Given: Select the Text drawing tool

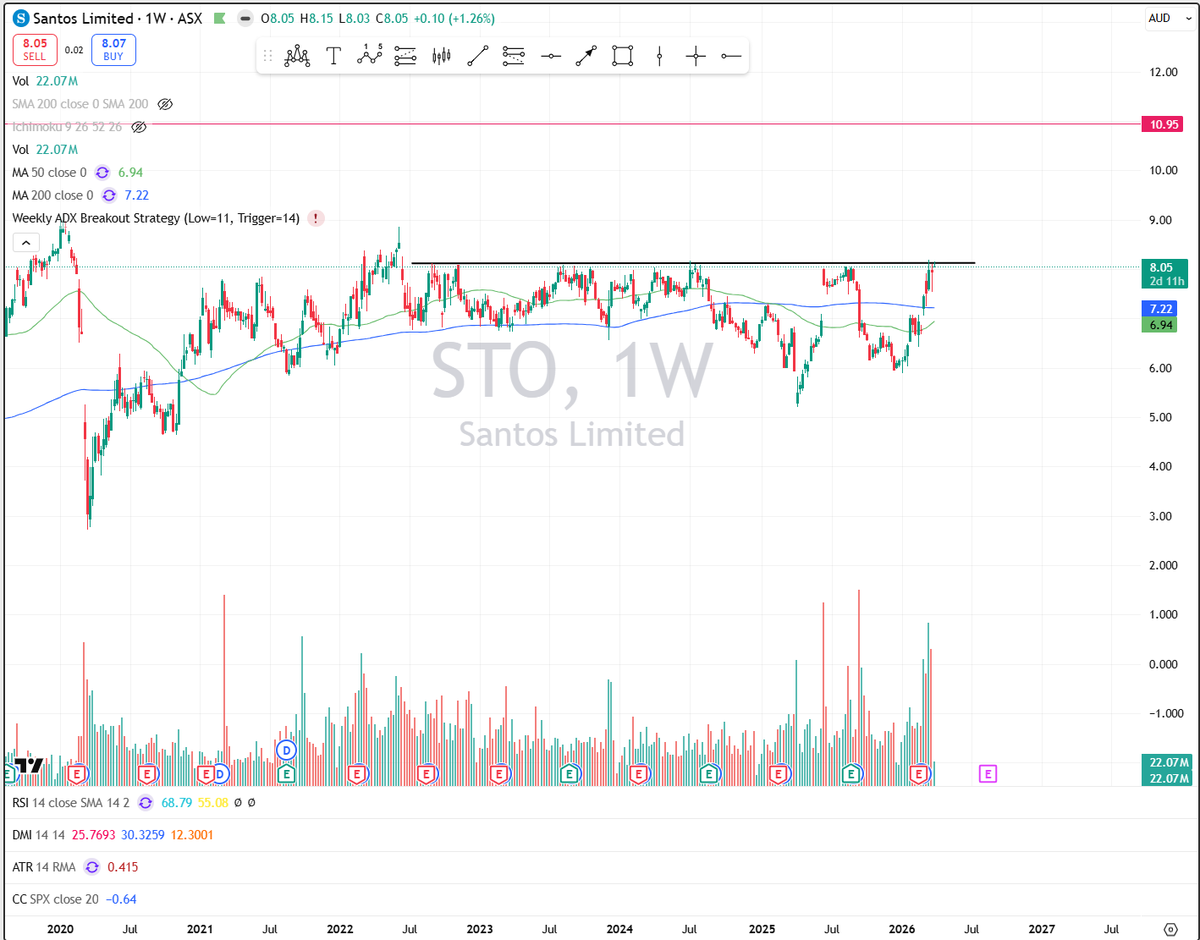Looking at the screenshot, I should [x=333, y=56].
